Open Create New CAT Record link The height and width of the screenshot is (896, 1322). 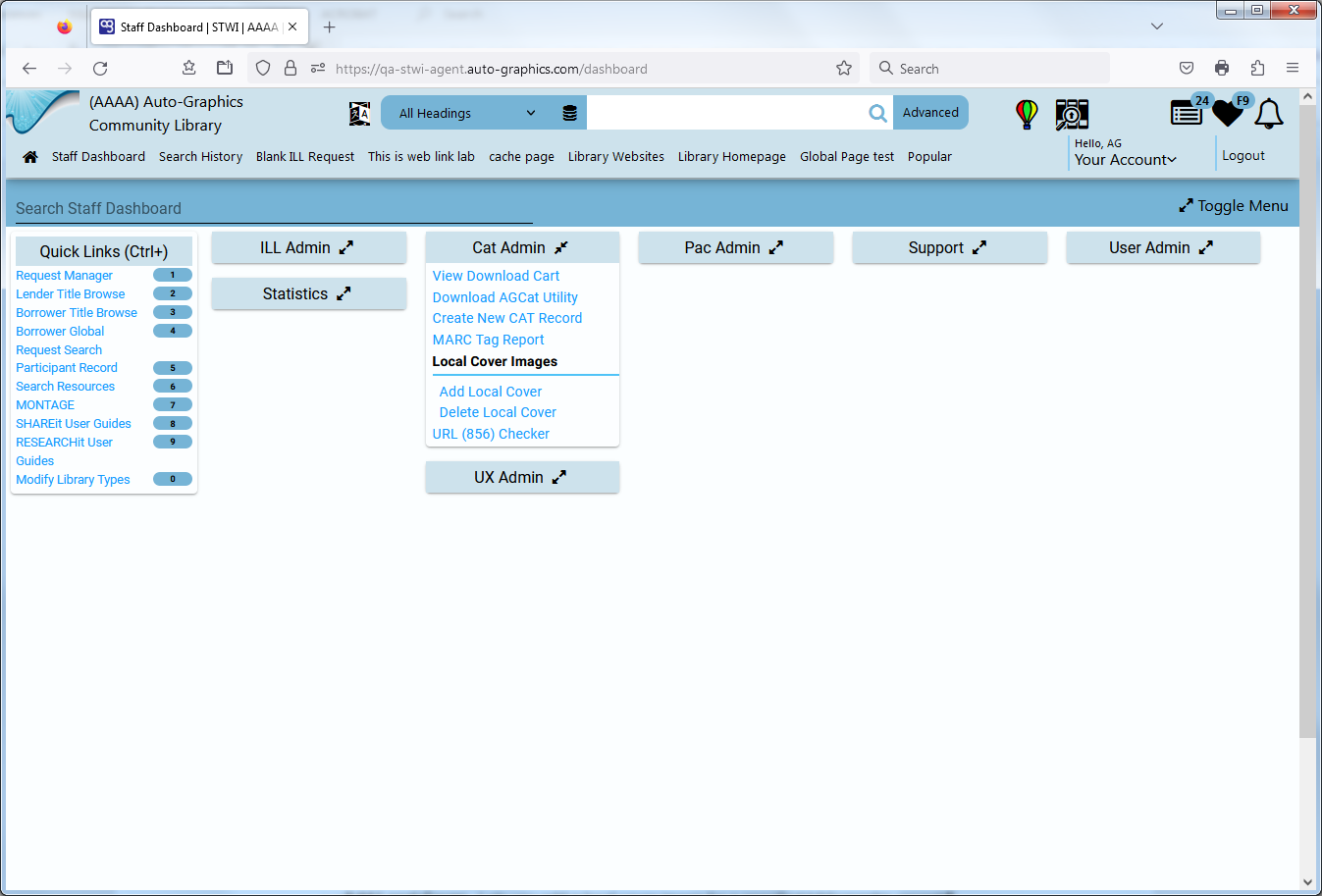pyautogui.click(x=507, y=319)
